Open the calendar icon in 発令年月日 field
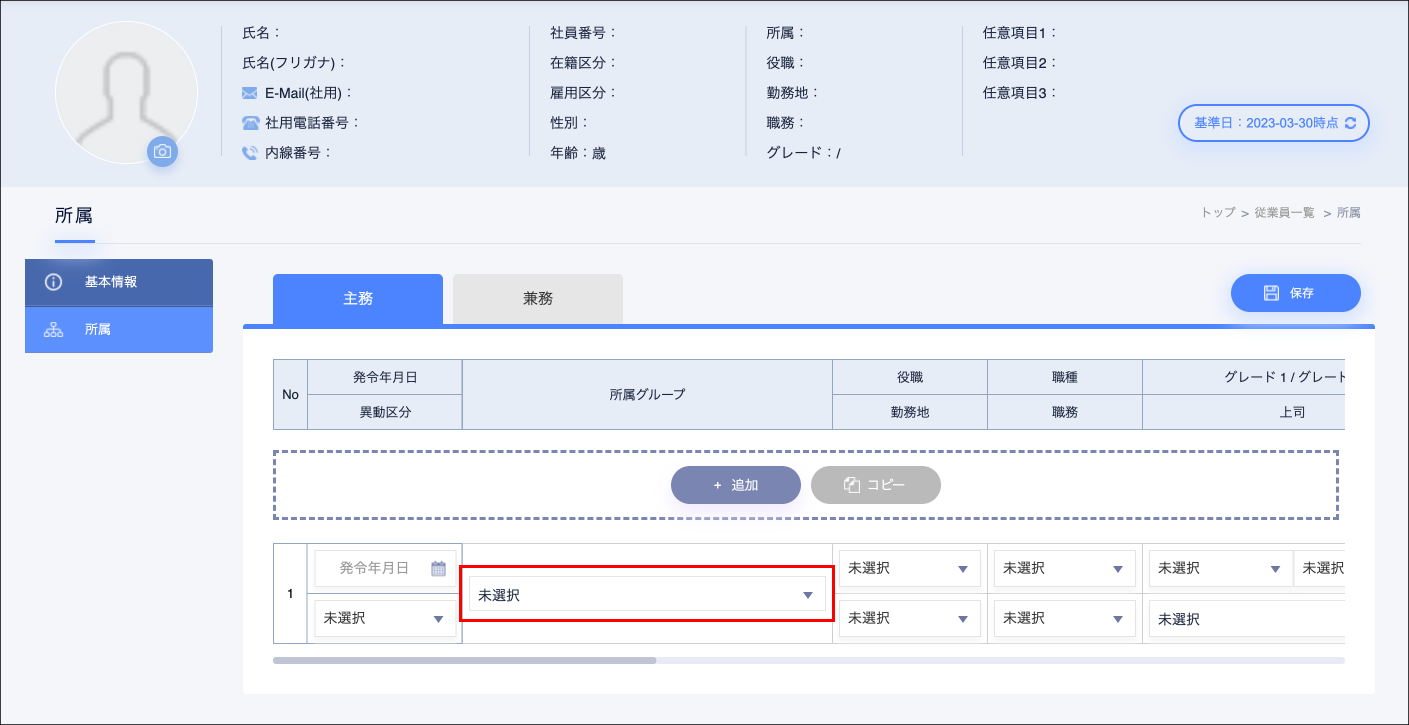This screenshot has width=1409, height=725. pyautogui.click(x=438, y=568)
